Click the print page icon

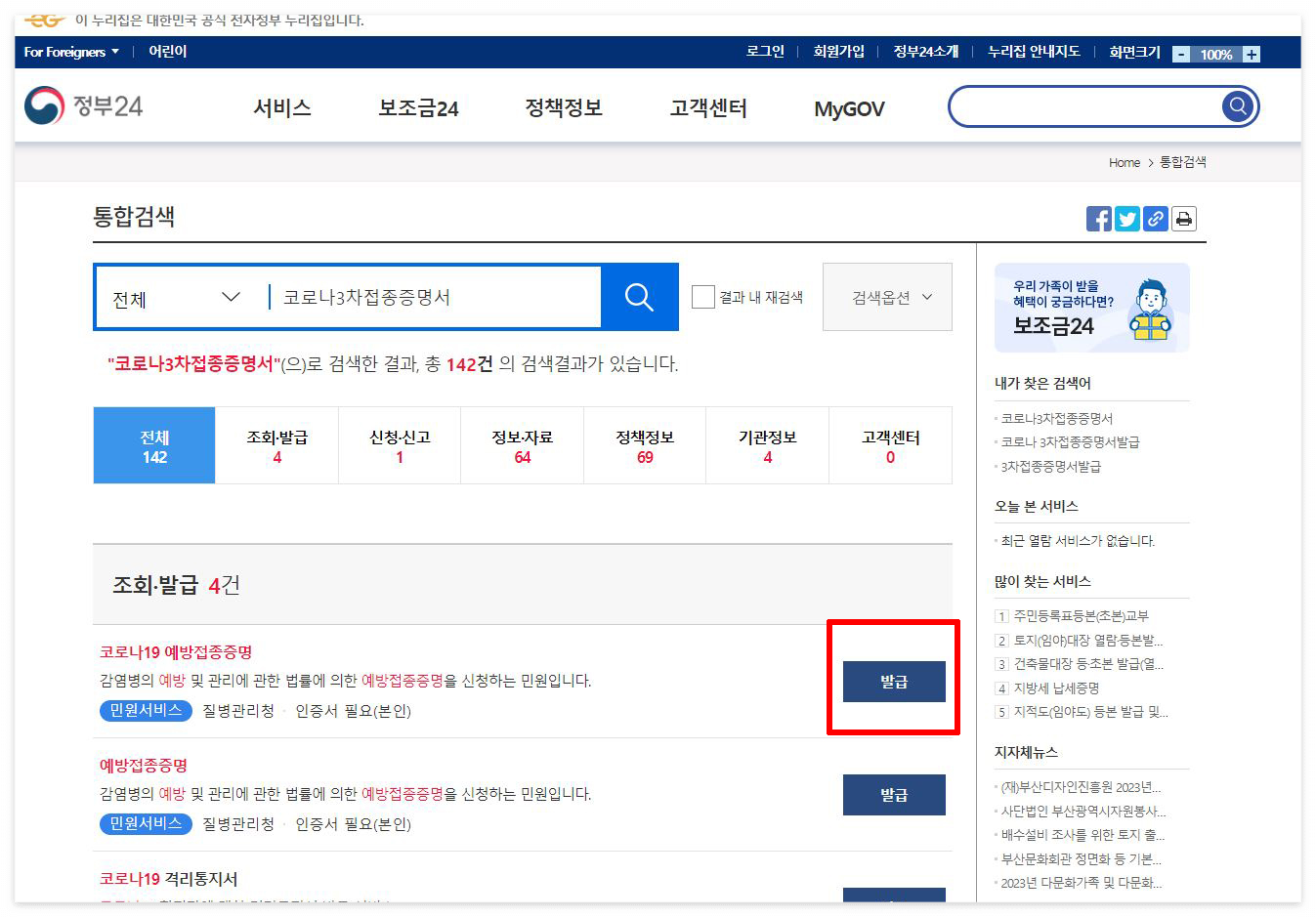1183,219
